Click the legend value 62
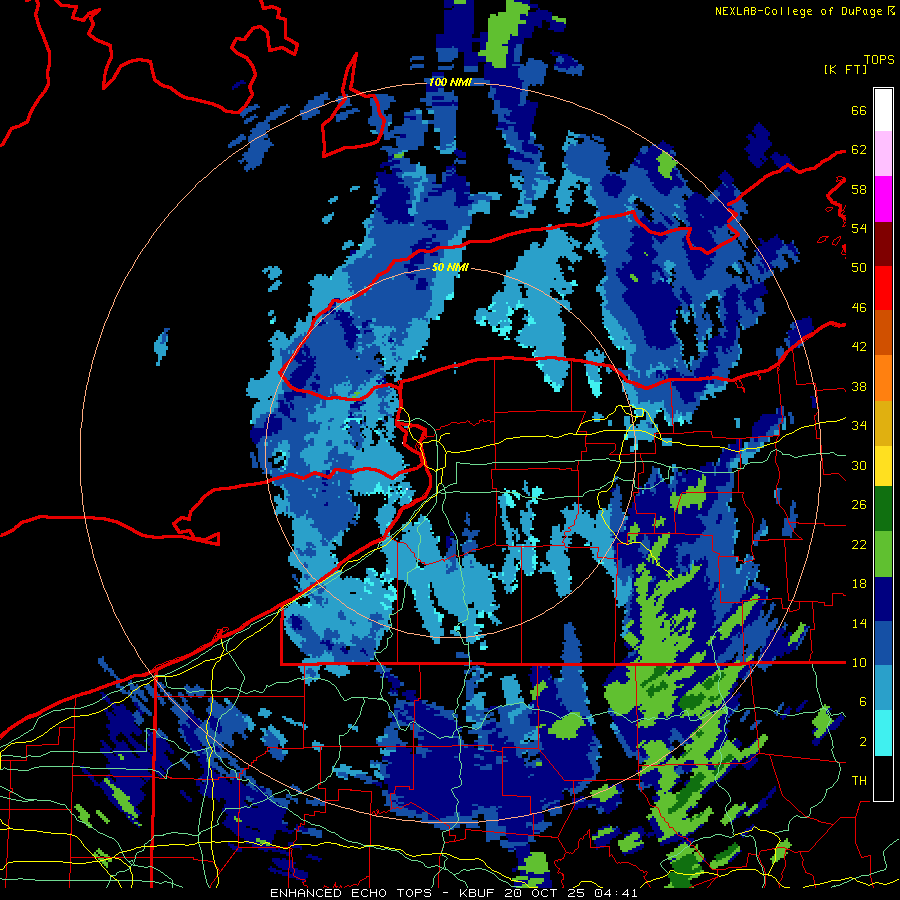The image size is (900, 900). click(x=859, y=150)
